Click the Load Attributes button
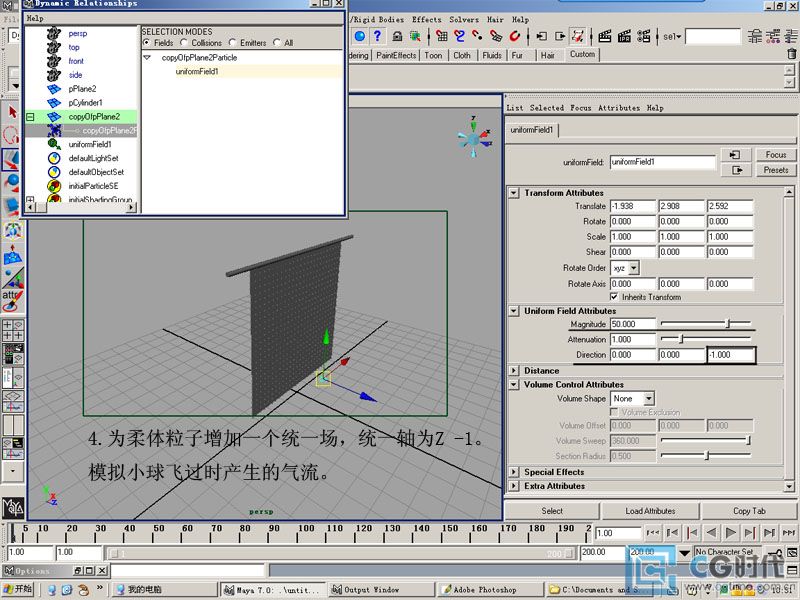Viewport: 800px width, 600px height. (650, 511)
